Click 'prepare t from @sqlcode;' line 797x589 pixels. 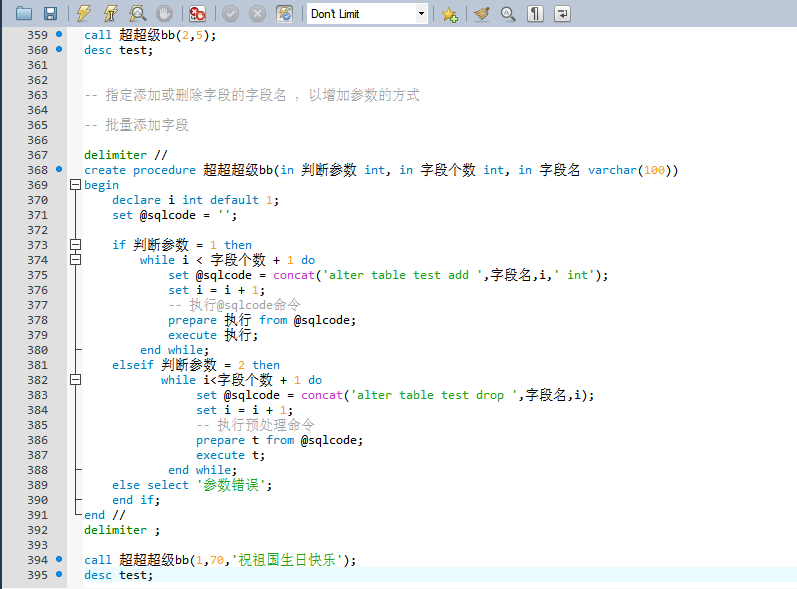pyautogui.click(x=280, y=441)
